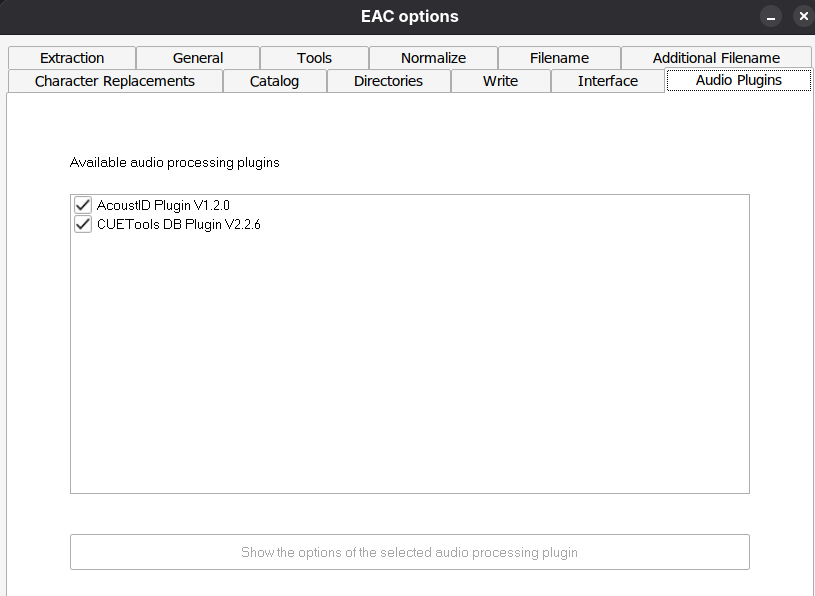Show the Additional Filename tab
The height and width of the screenshot is (596, 815).
click(x=716, y=58)
